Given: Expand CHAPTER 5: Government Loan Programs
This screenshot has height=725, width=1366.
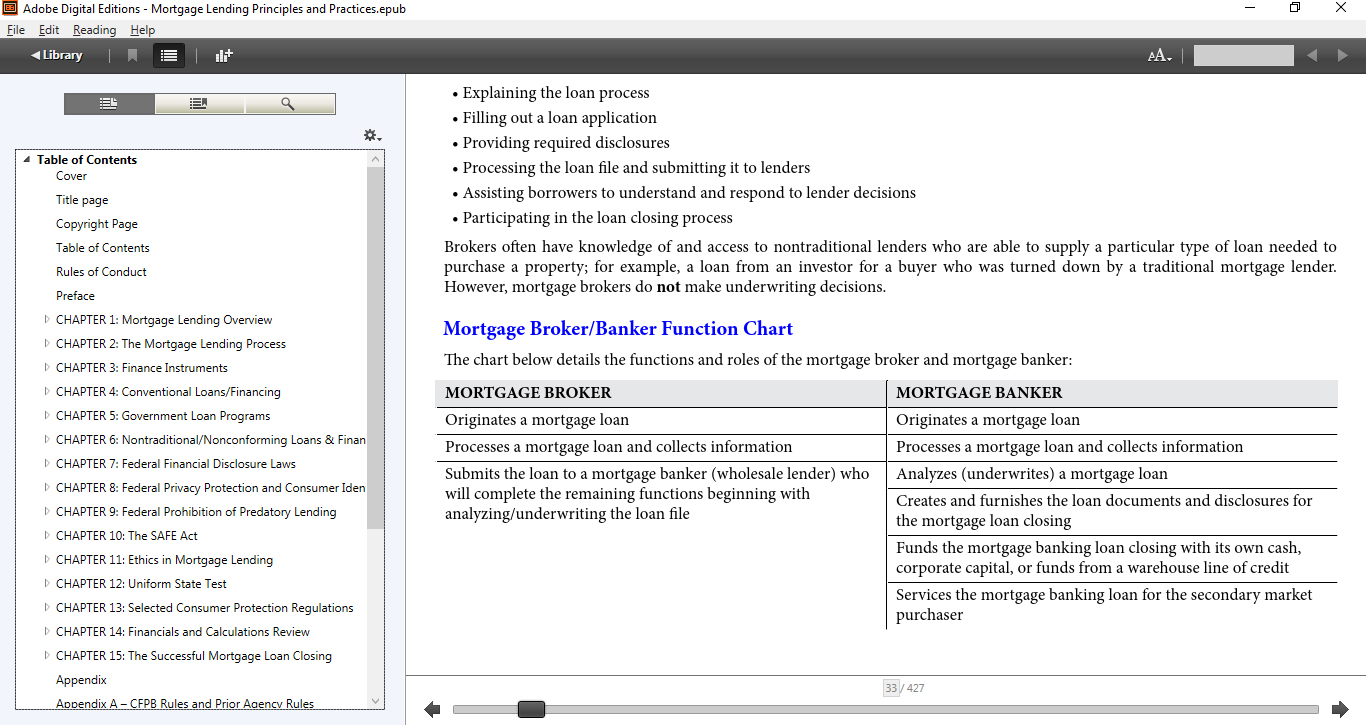Looking at the screenshot, I should pyautogui.click(x=47, y=416).
